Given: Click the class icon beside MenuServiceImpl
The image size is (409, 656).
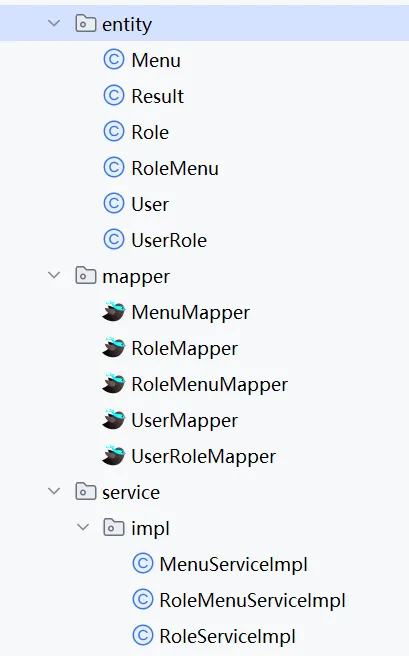Looking at the screenshot, I should [x=143, y=563].
